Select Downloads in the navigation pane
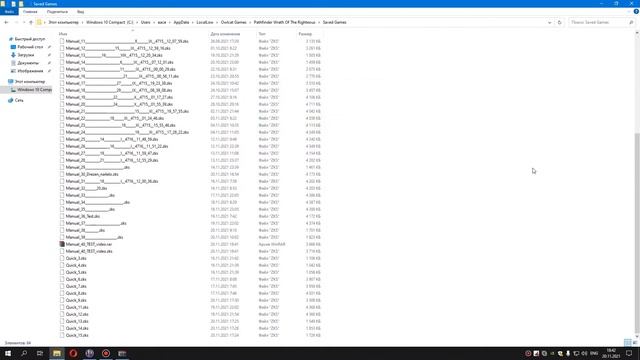 [x=26, y=55]
